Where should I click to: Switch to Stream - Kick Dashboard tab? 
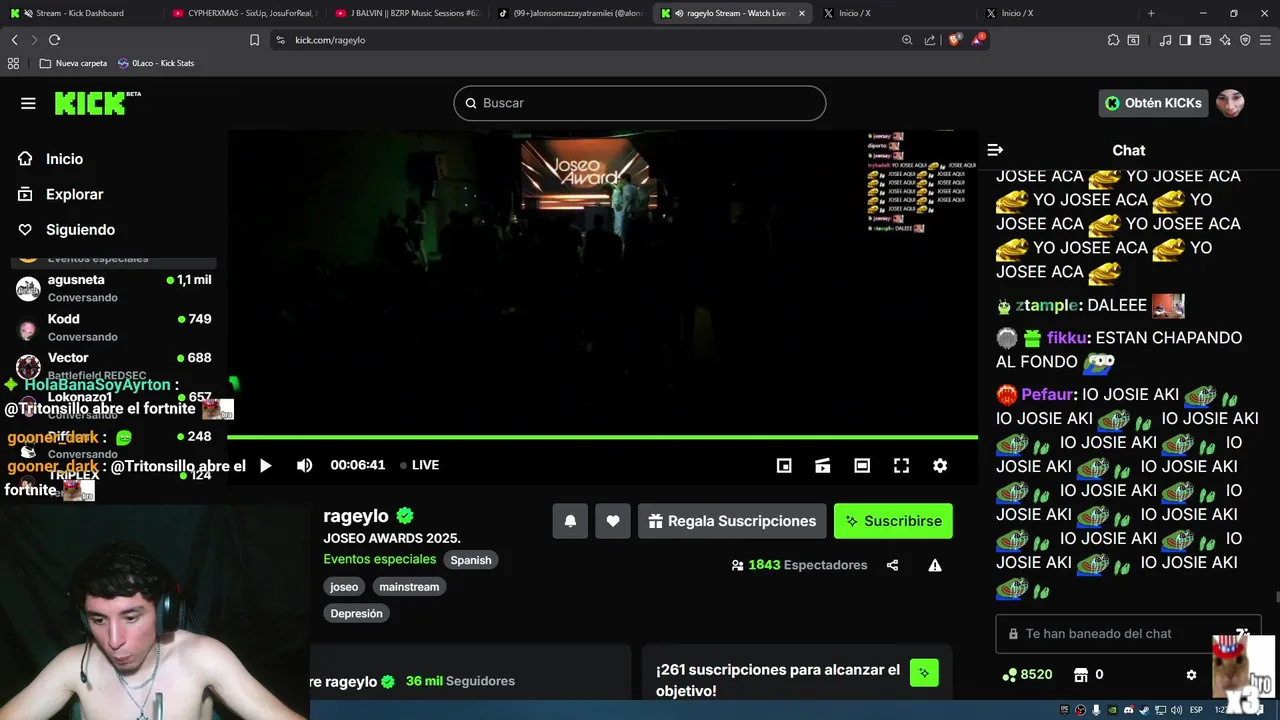pyautogui.click(x=80, y=13)
